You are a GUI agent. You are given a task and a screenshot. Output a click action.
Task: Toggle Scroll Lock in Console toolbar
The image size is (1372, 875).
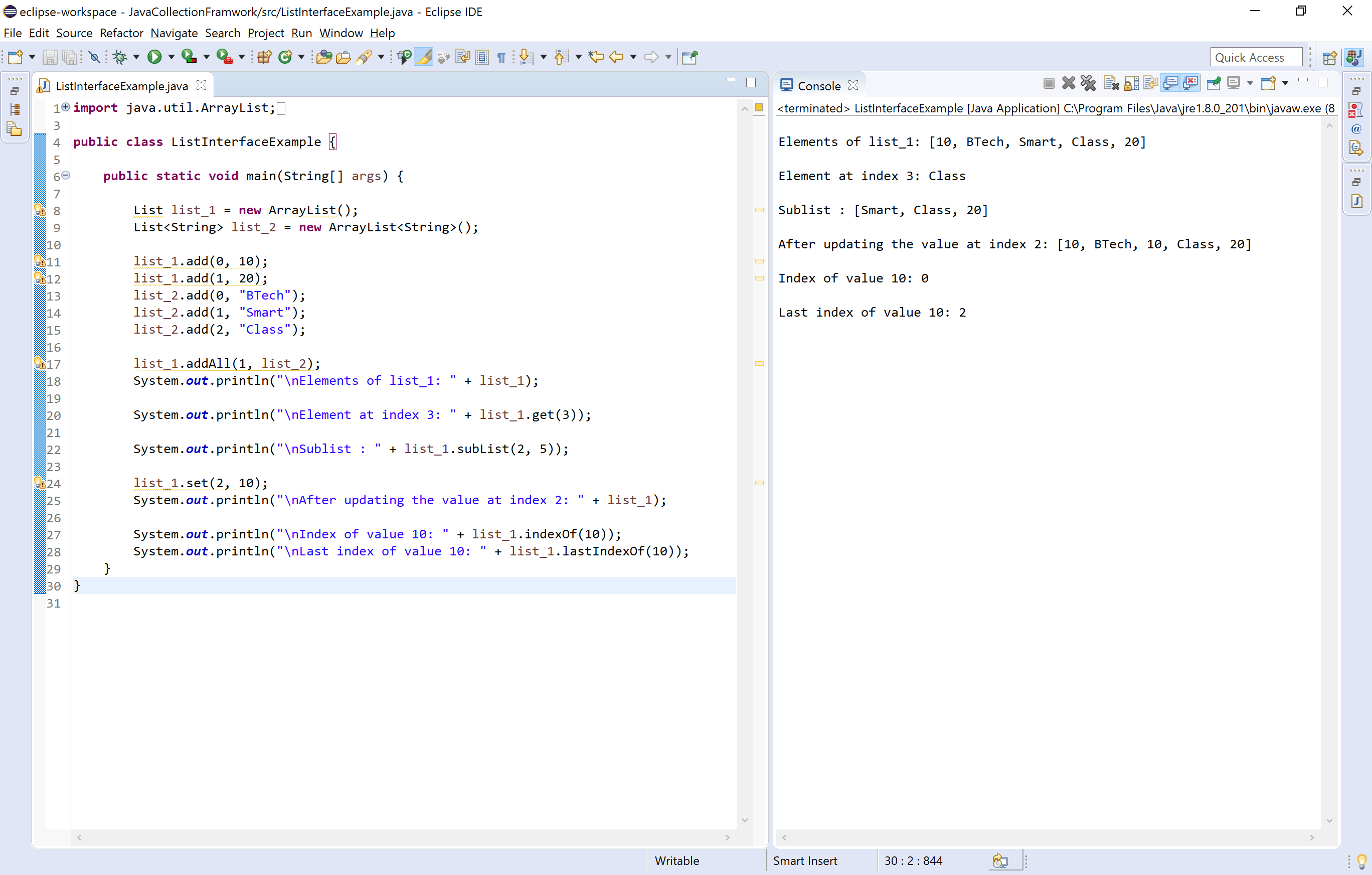click(1132, 84)
